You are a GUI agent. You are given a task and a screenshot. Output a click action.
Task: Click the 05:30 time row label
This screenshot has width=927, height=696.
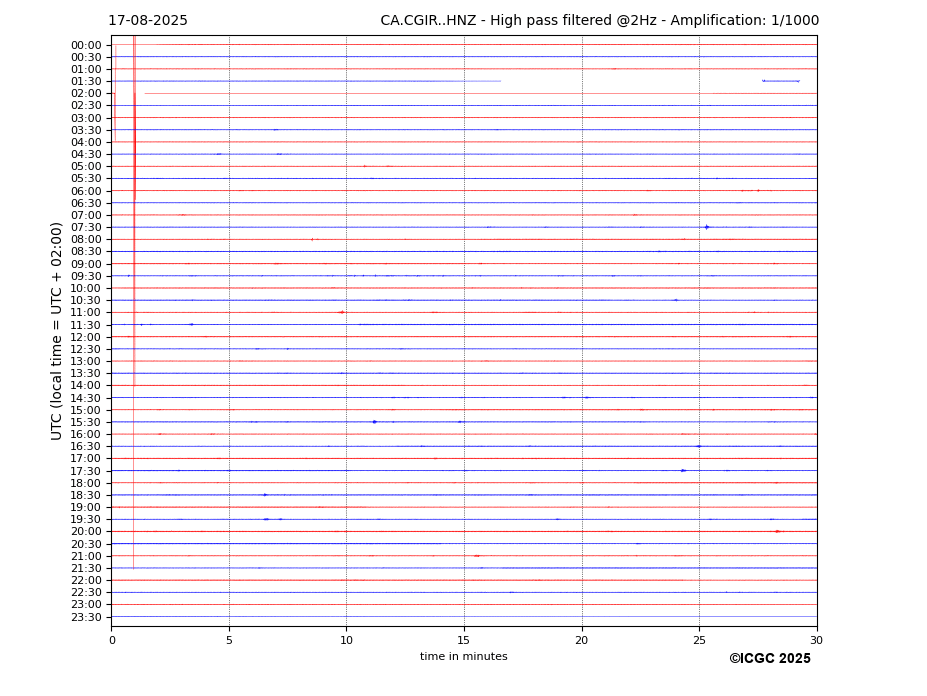coord(86,179)
